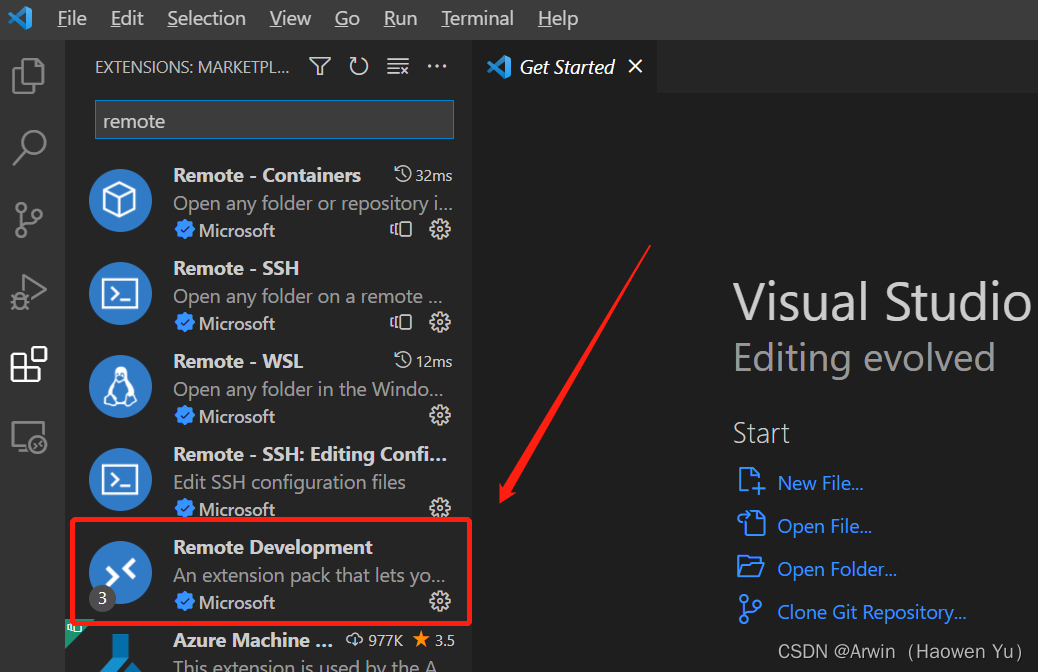The image size is (1038, 672).
Task: Select the Remote - WSL extension title
Action: pyautogui.click(x=238, y=361)
